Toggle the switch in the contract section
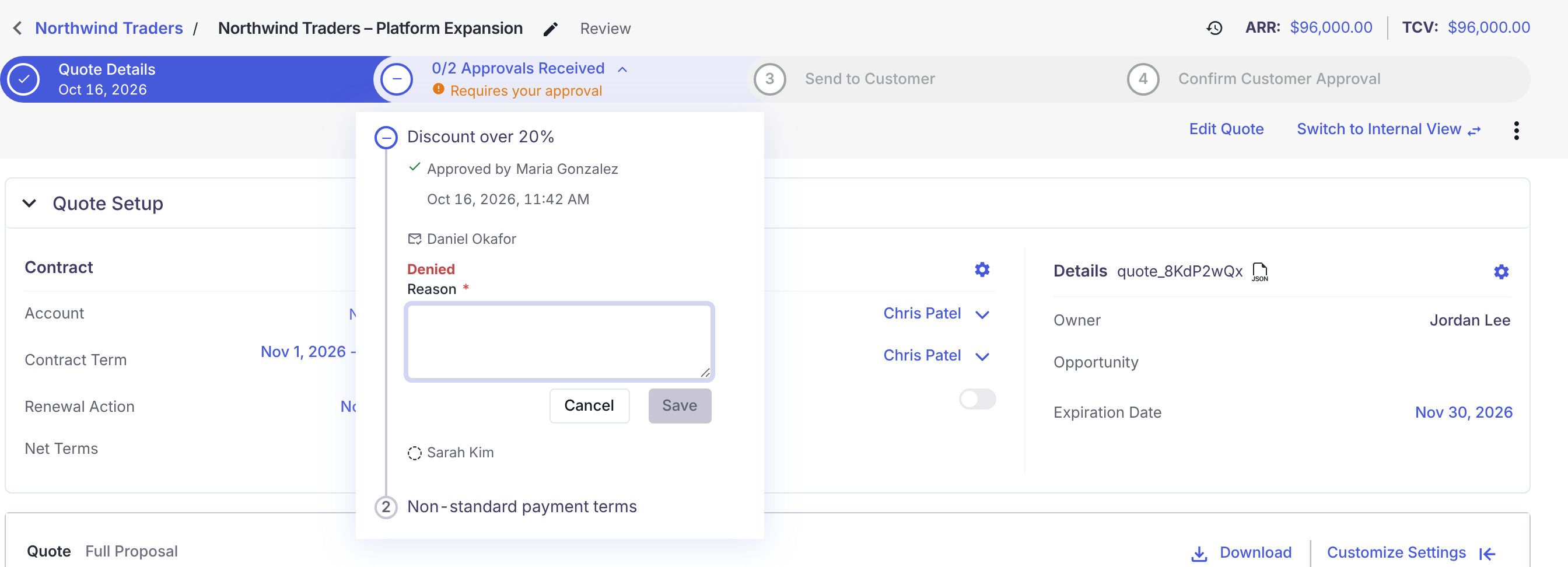The width and height of the screenshot is (1568, 567). coord(977,399)
